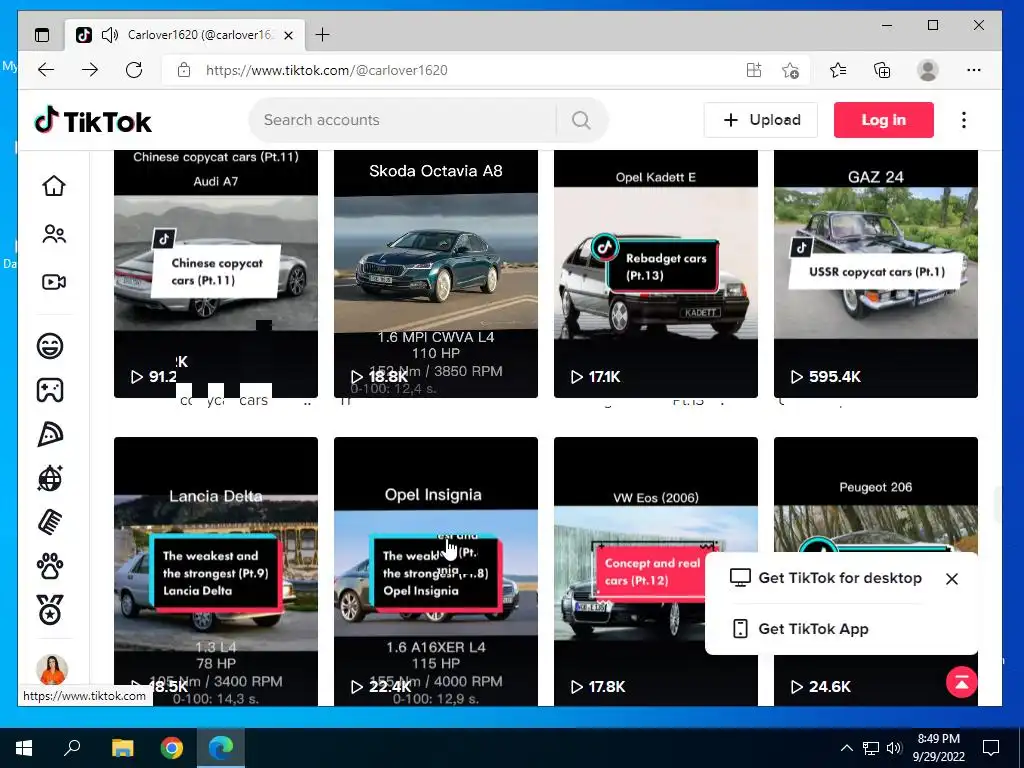Open the Collections icon
The width and height of the screenshot is (1024, 768).
coord(882,70)
